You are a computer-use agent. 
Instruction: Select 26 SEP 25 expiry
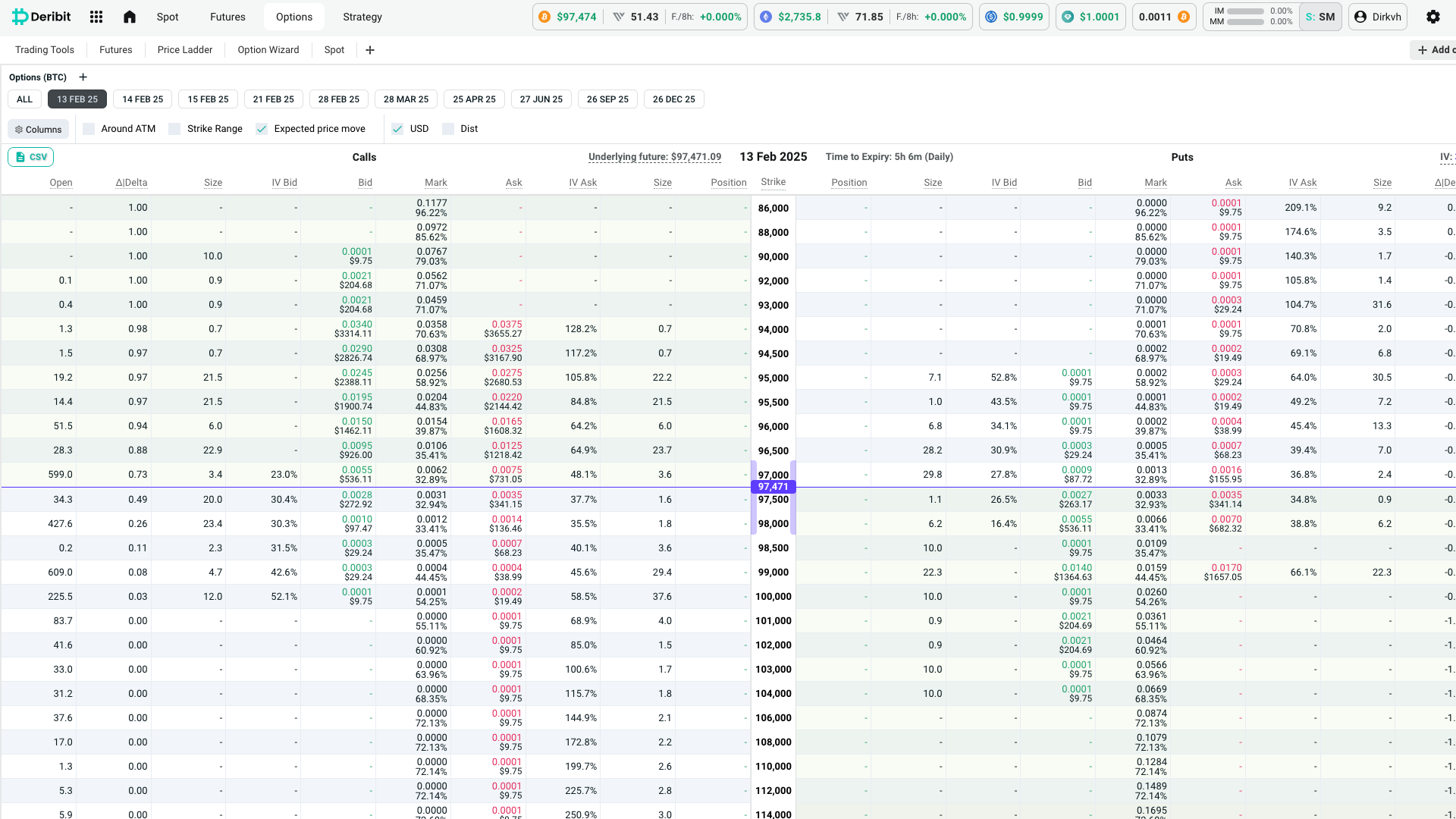point(607,99)
